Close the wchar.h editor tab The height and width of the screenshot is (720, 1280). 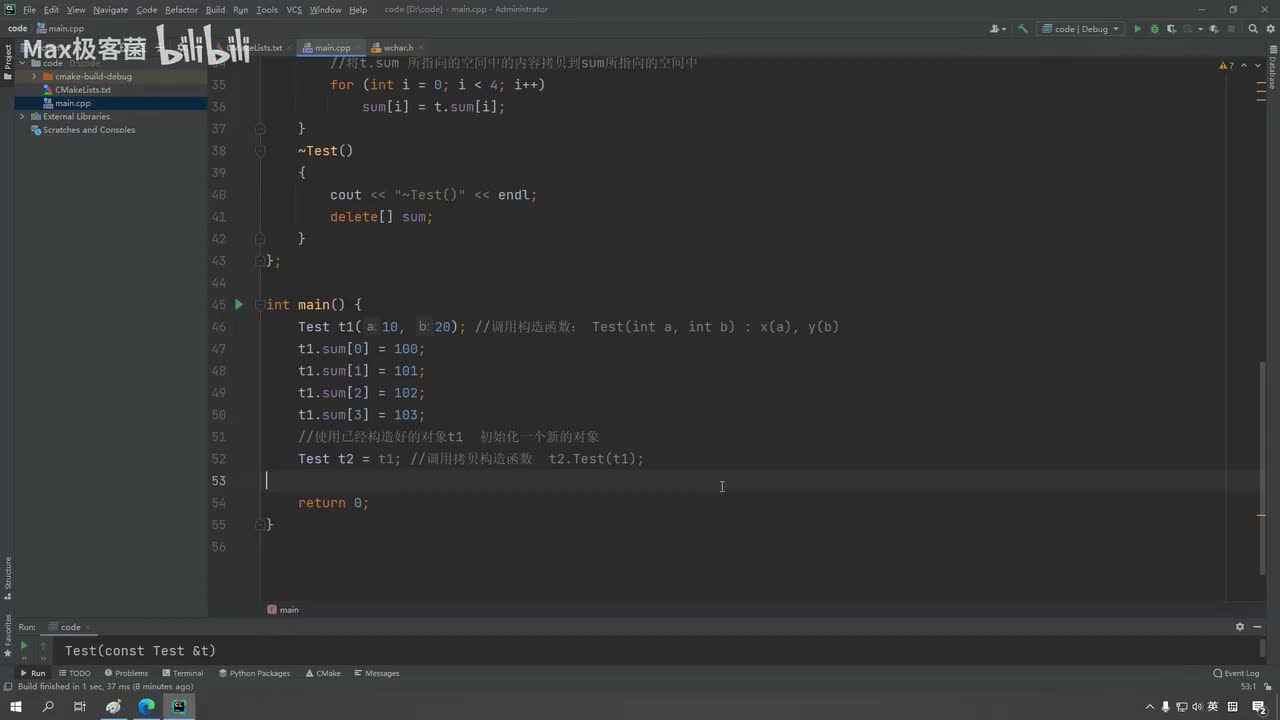point(421,47)
